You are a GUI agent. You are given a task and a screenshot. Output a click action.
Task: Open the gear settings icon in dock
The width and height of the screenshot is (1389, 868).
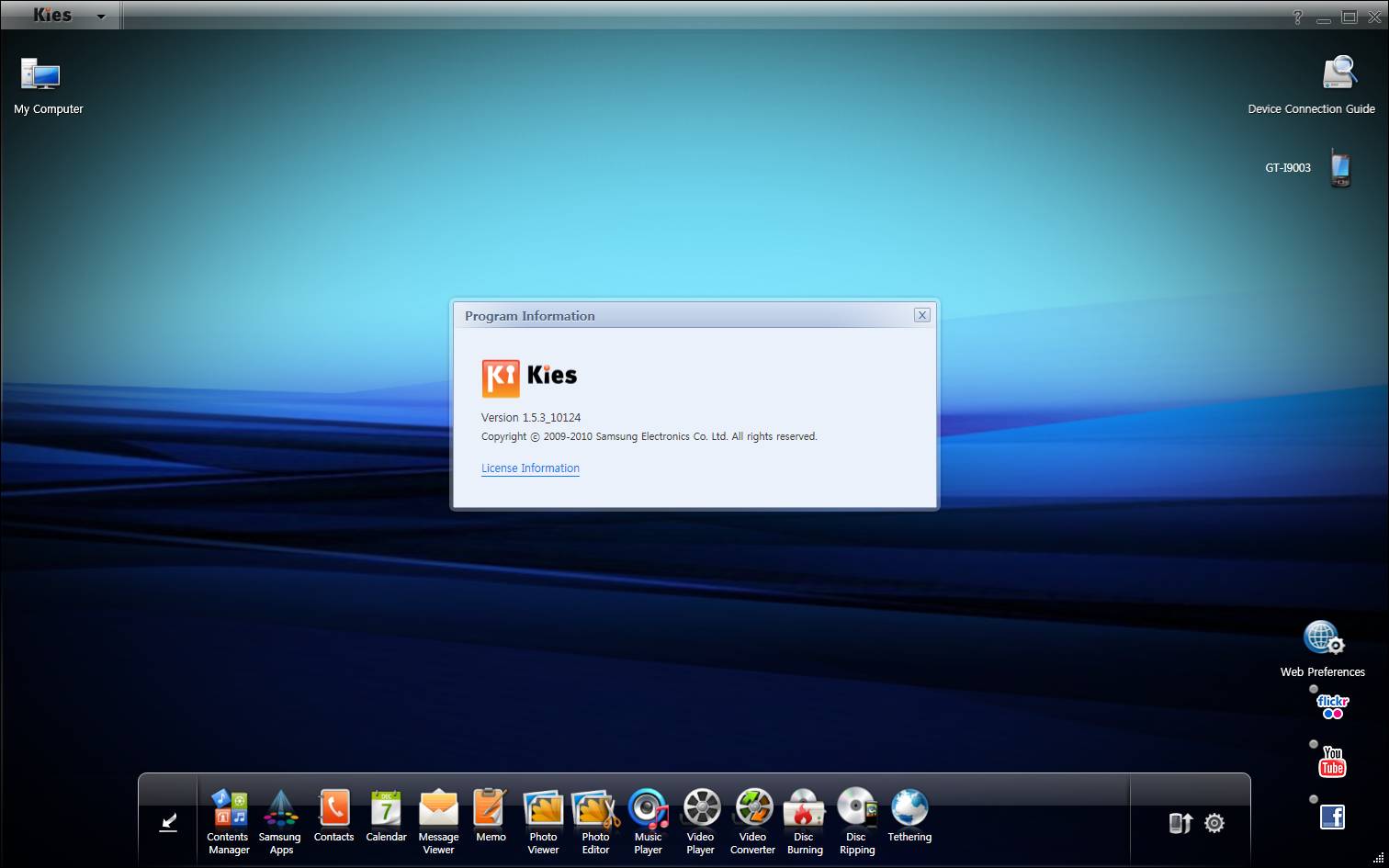[x=1214, y=823]
